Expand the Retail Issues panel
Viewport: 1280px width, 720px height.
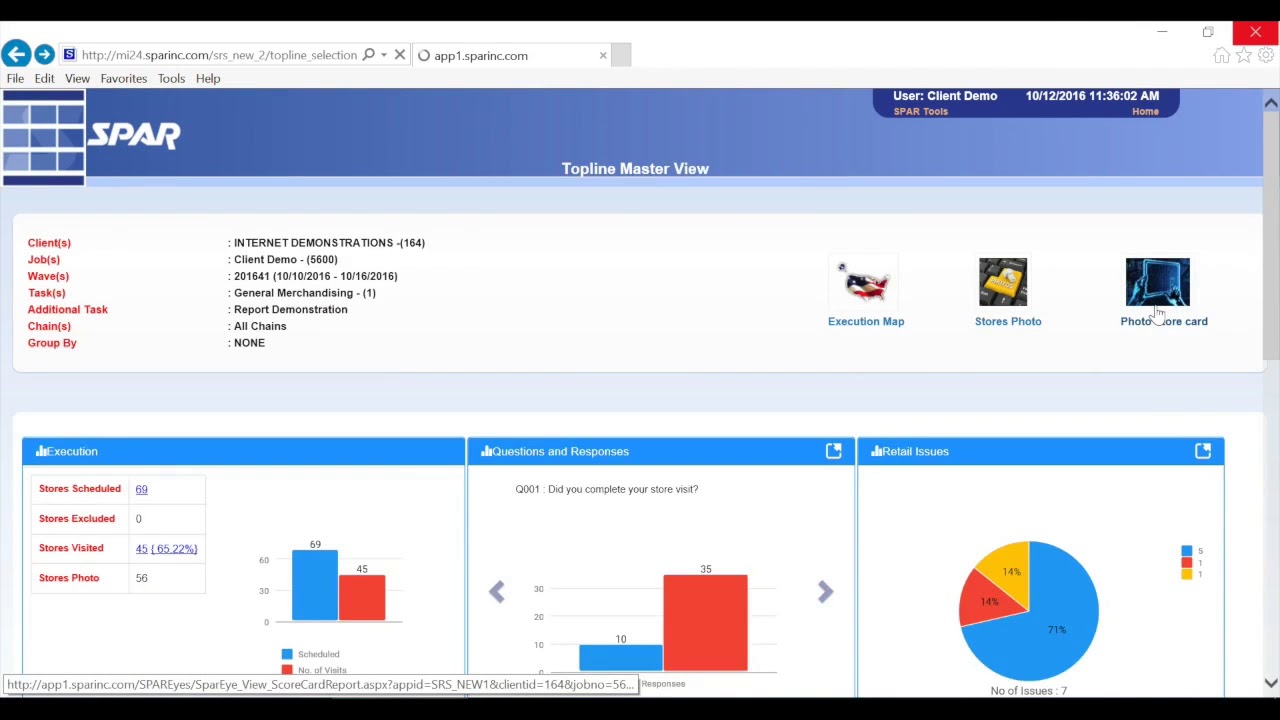coord(1203,452)
